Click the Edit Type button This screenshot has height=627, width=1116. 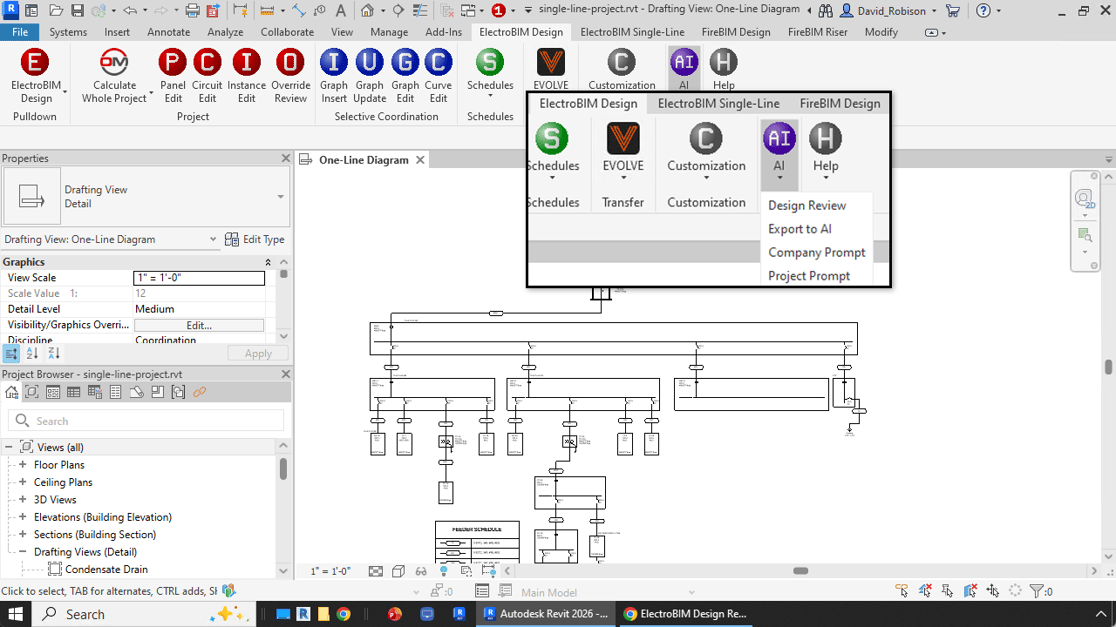pyautogui.click(x=255, y=240)
